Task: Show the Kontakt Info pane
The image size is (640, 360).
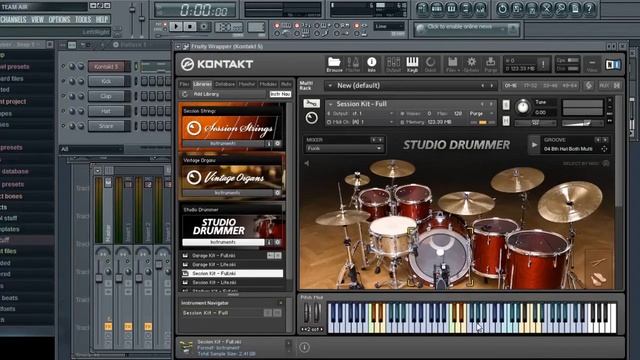Action: 371,64
